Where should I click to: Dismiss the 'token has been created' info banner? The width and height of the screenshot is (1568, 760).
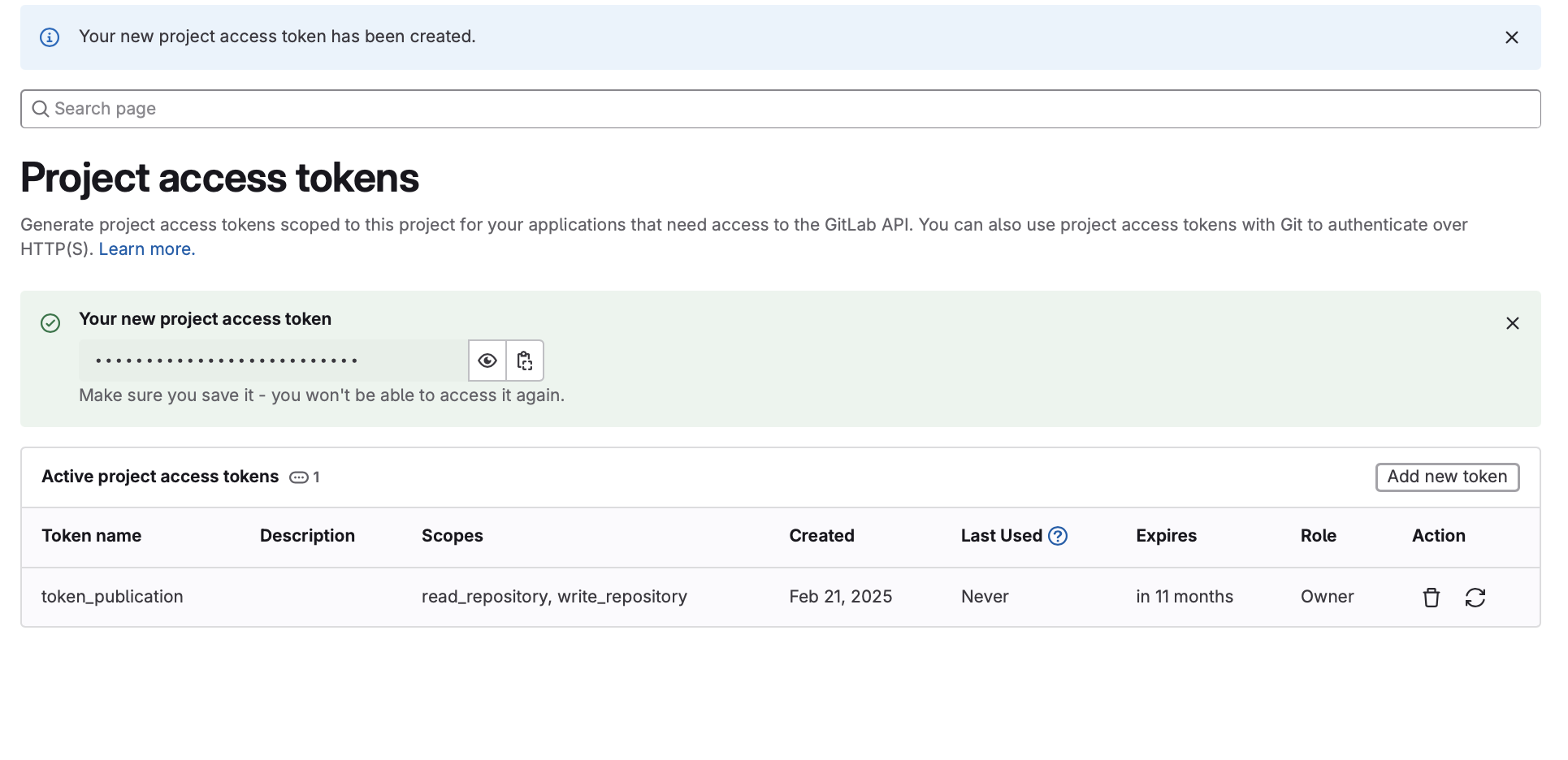(x=1511, y=37)
